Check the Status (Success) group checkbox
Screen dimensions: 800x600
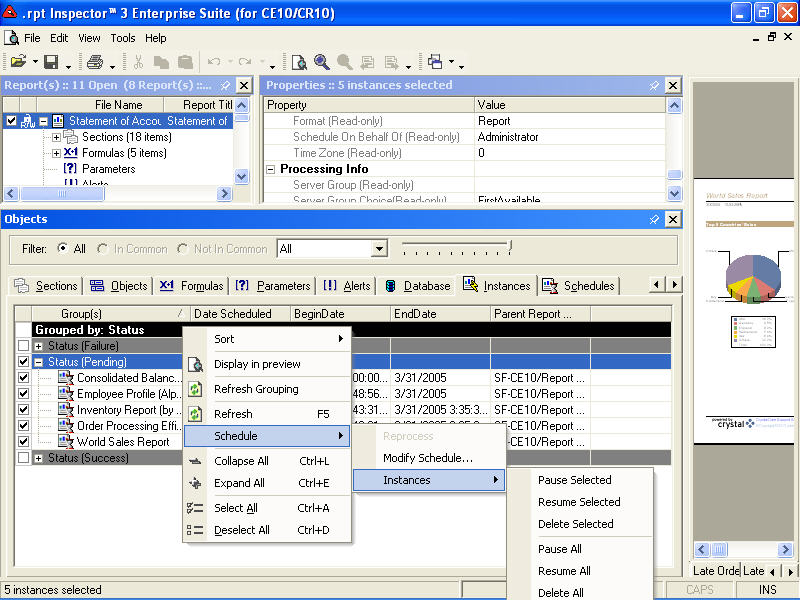pyautogui.click(x=23, y=458)
